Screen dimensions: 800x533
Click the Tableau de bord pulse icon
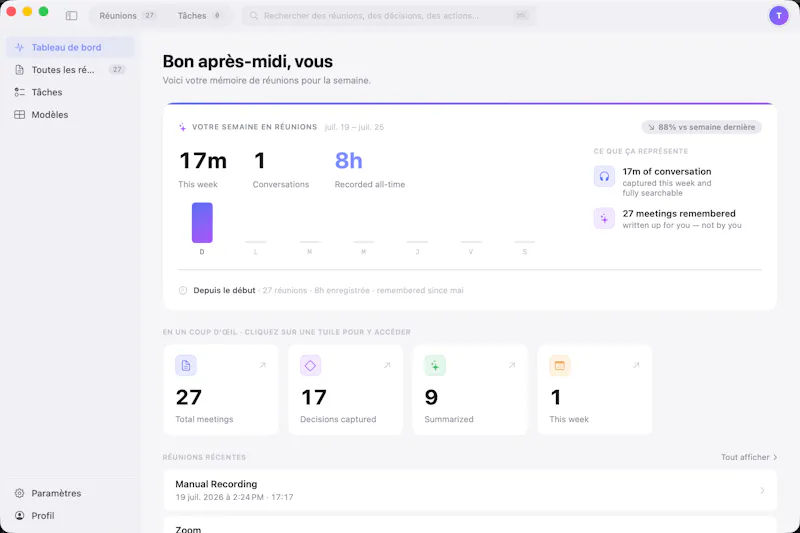[x=19, y=47]
